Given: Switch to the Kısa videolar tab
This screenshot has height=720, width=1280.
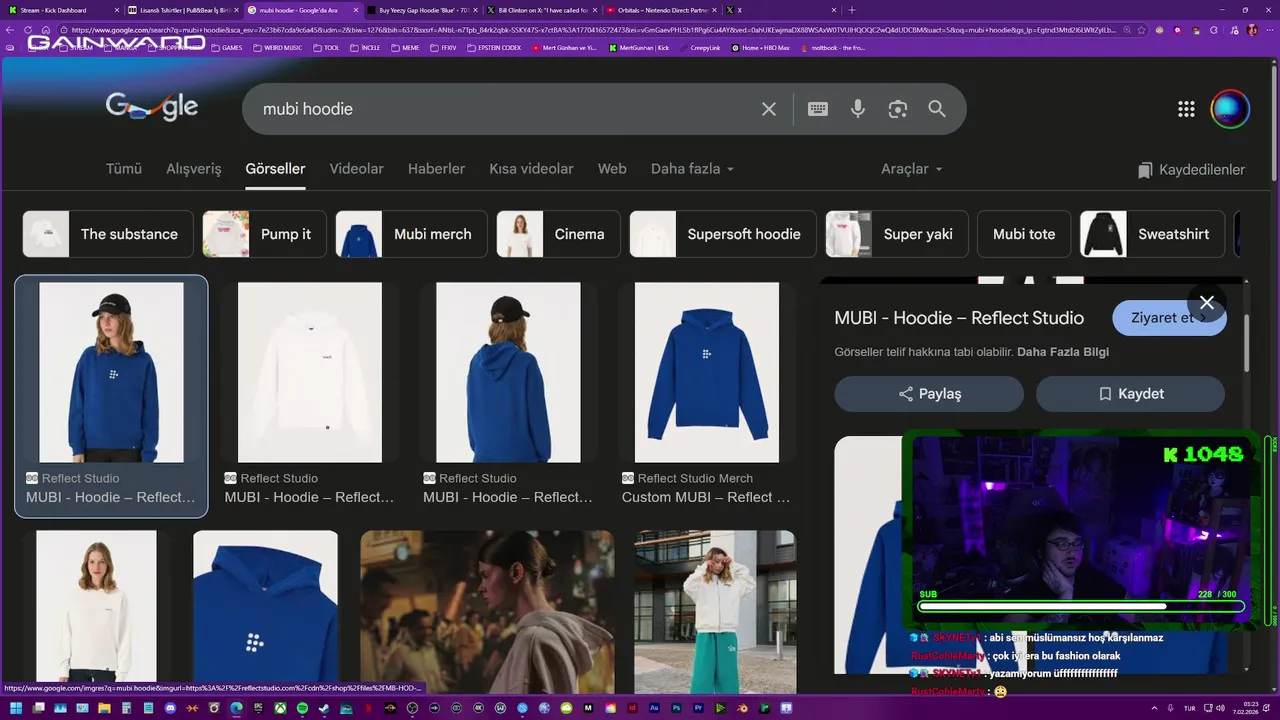Looking at the screenshot, I should 531,169.
